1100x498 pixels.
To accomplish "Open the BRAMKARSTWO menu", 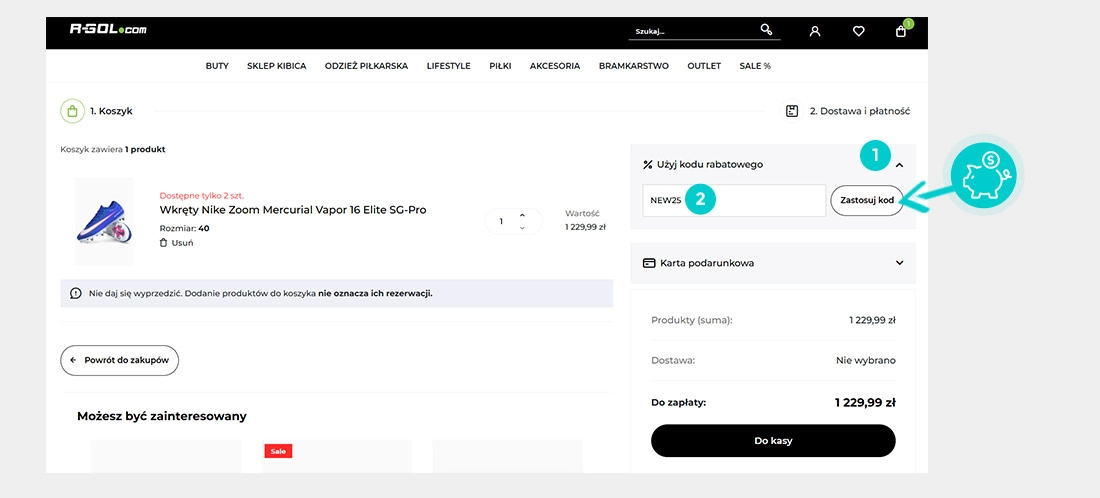I will (633, 66).
